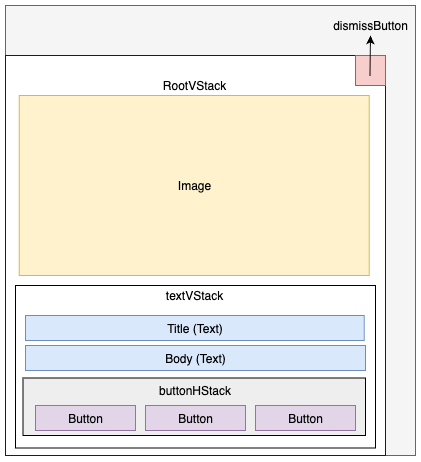This screenshot has height=462, width=421.
Task: Click the dismissButton text label
Action: [x=370, y=26]
